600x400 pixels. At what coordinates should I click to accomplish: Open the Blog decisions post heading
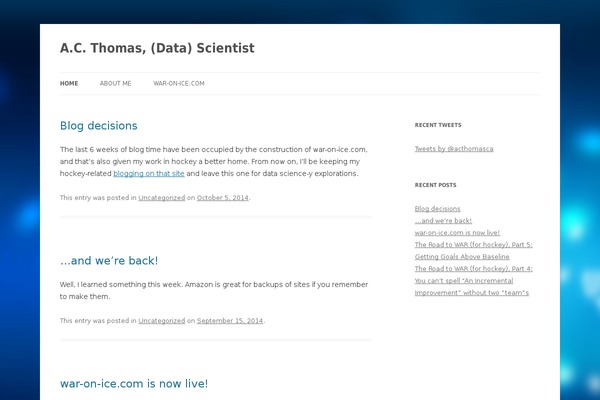pyautogui.click(x=98, y=126)
